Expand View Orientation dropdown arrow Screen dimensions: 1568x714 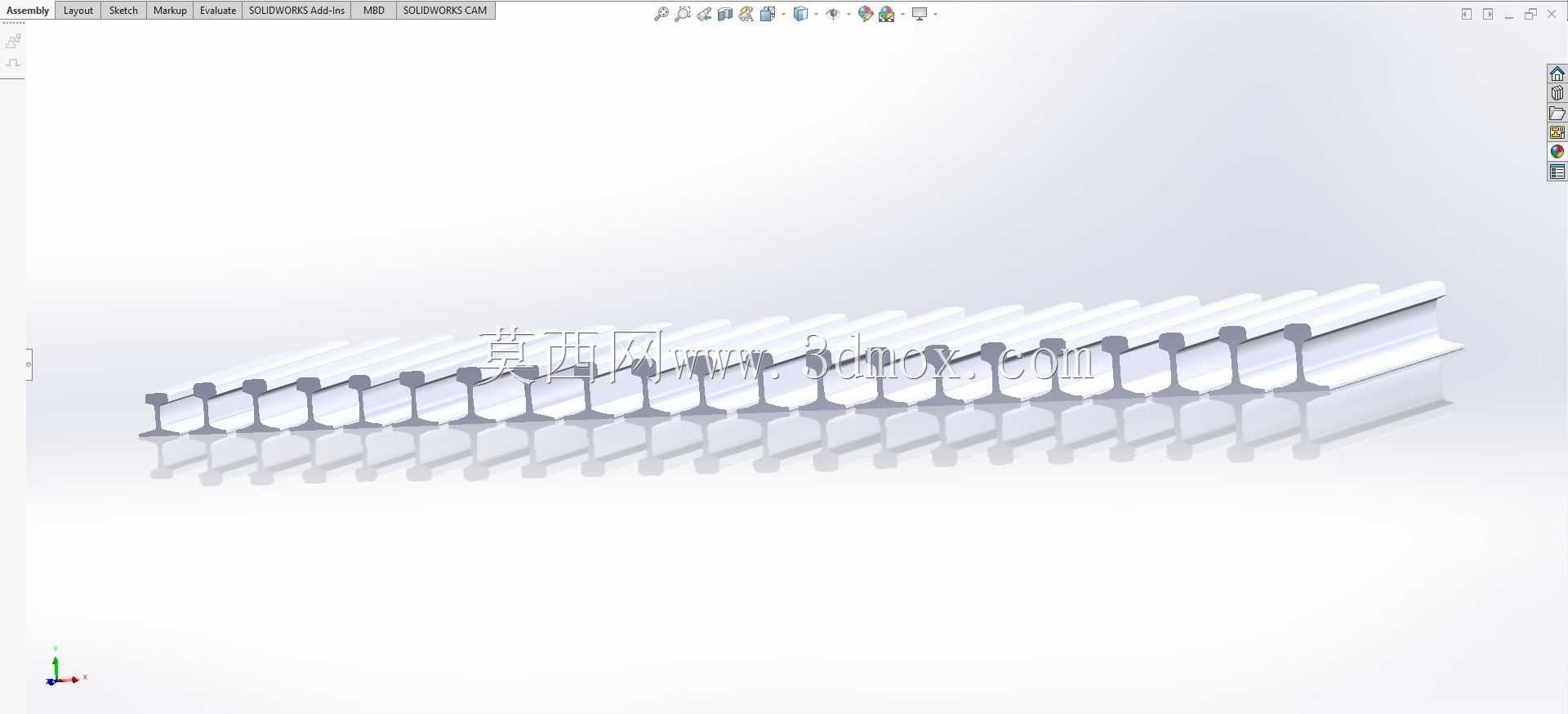pos(783,14)
